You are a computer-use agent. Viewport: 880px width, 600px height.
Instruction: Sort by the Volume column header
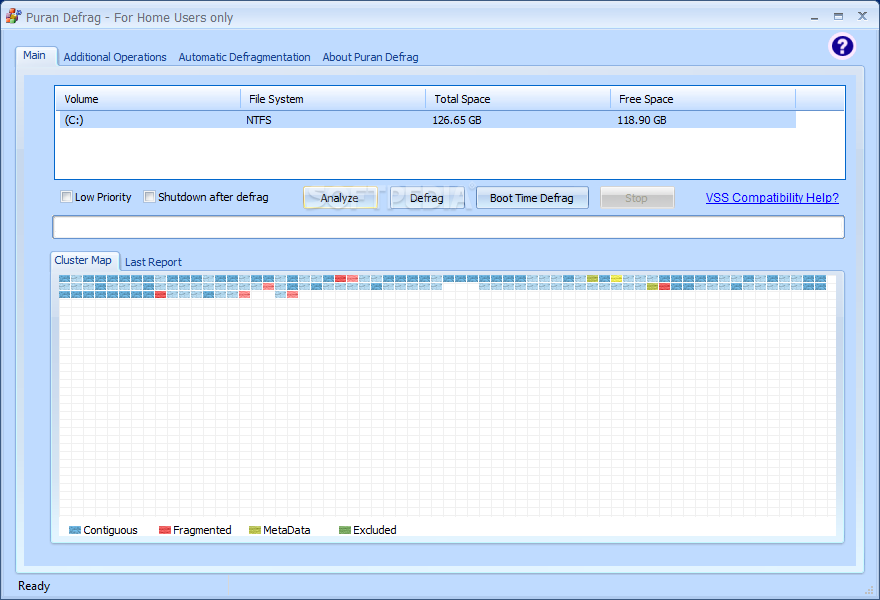tap(148, 99)
